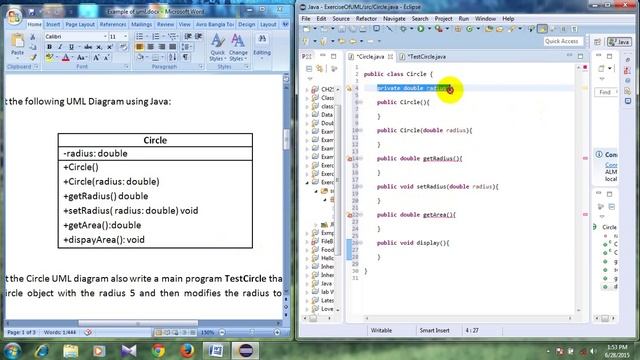Image resolution: width=640 pixels, height=360 pixels.
Task: Open Internet Explorer from the taskbar
Action: click(x=42, y=351)
